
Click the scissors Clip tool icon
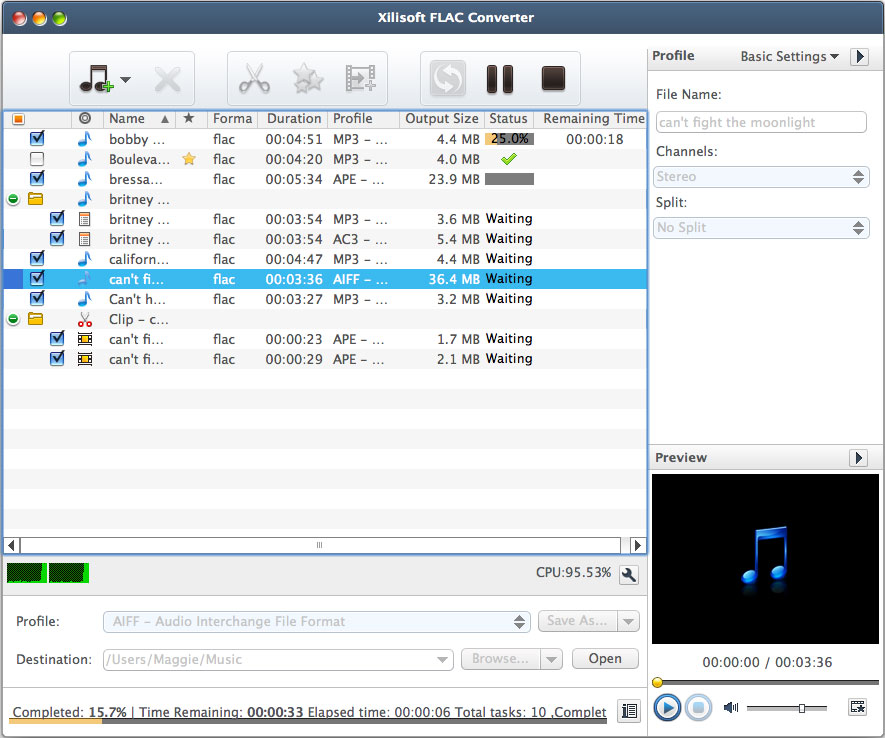pyautogui.click(x=254, y=79)
